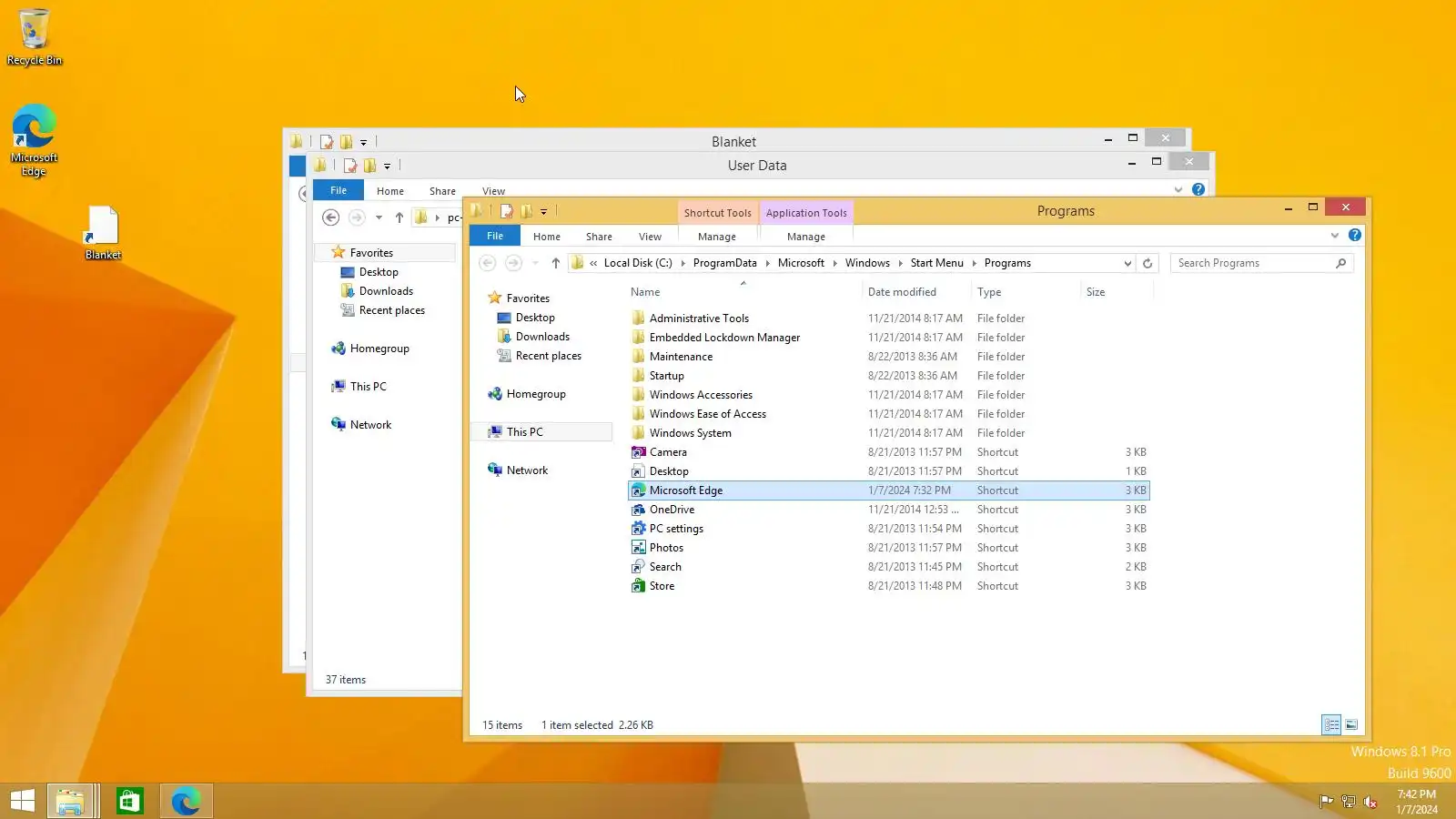This screenshot has width=1456, height=819.
Task: Expand the chevron after ProgramData in address bar
Action: coord(767,263)
